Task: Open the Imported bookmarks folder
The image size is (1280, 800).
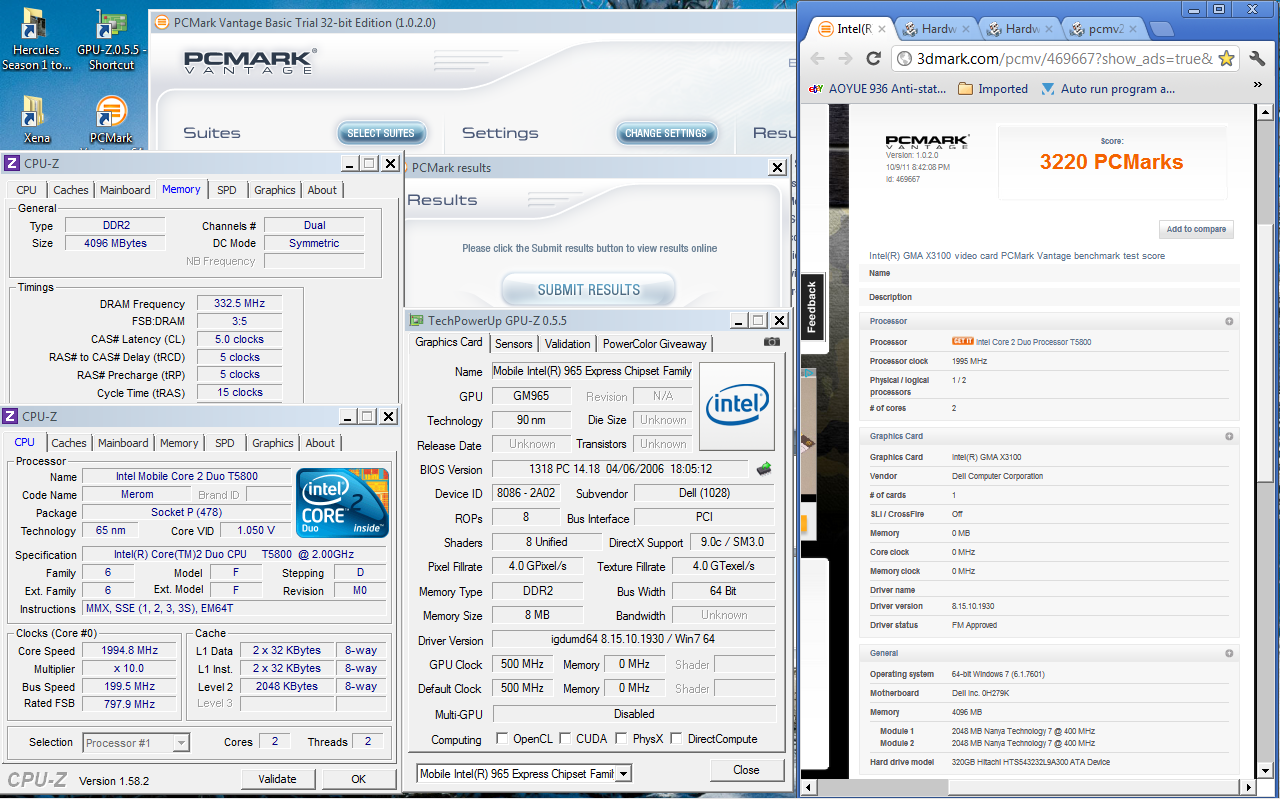Action: (x=993, y=89)
